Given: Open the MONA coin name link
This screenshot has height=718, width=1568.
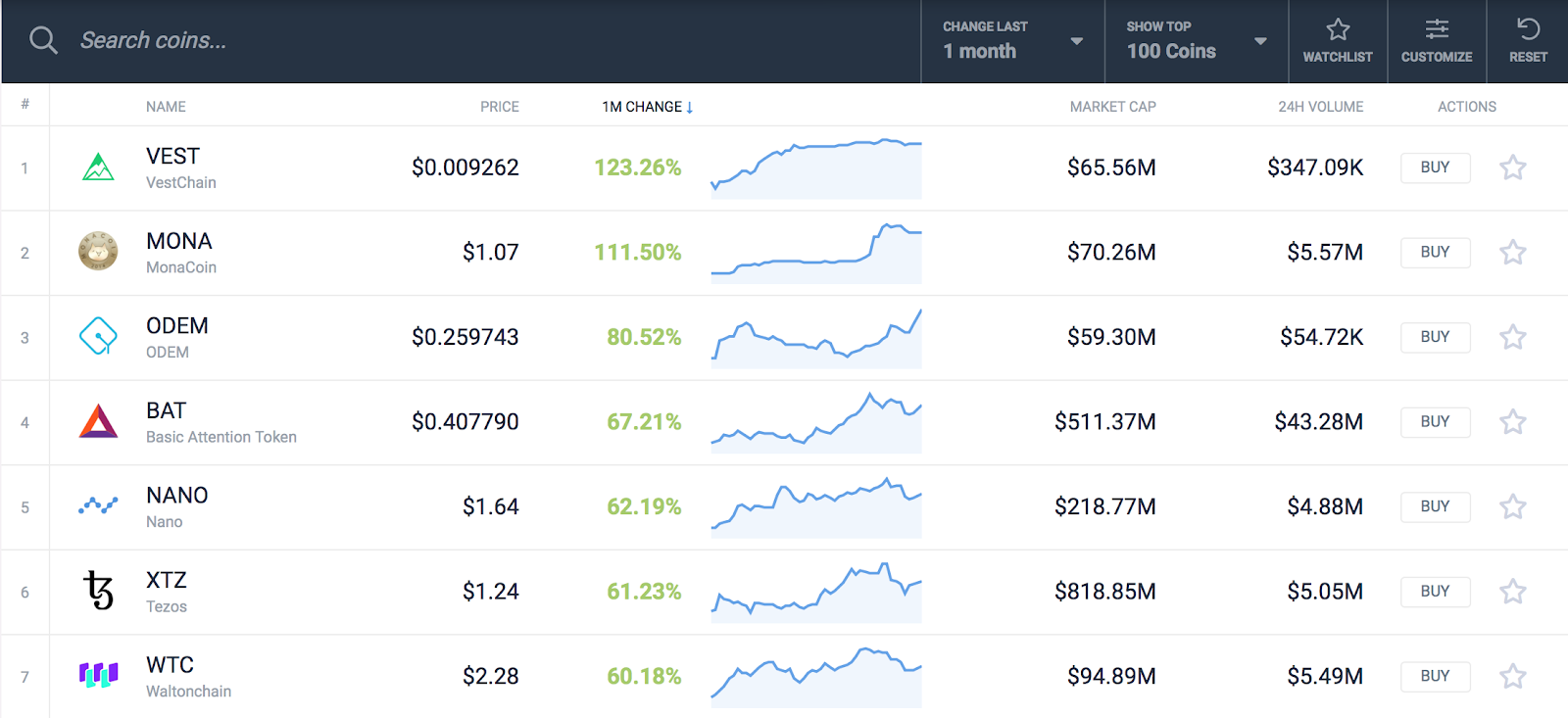Looking at the screenshot, I should point(178,241).
